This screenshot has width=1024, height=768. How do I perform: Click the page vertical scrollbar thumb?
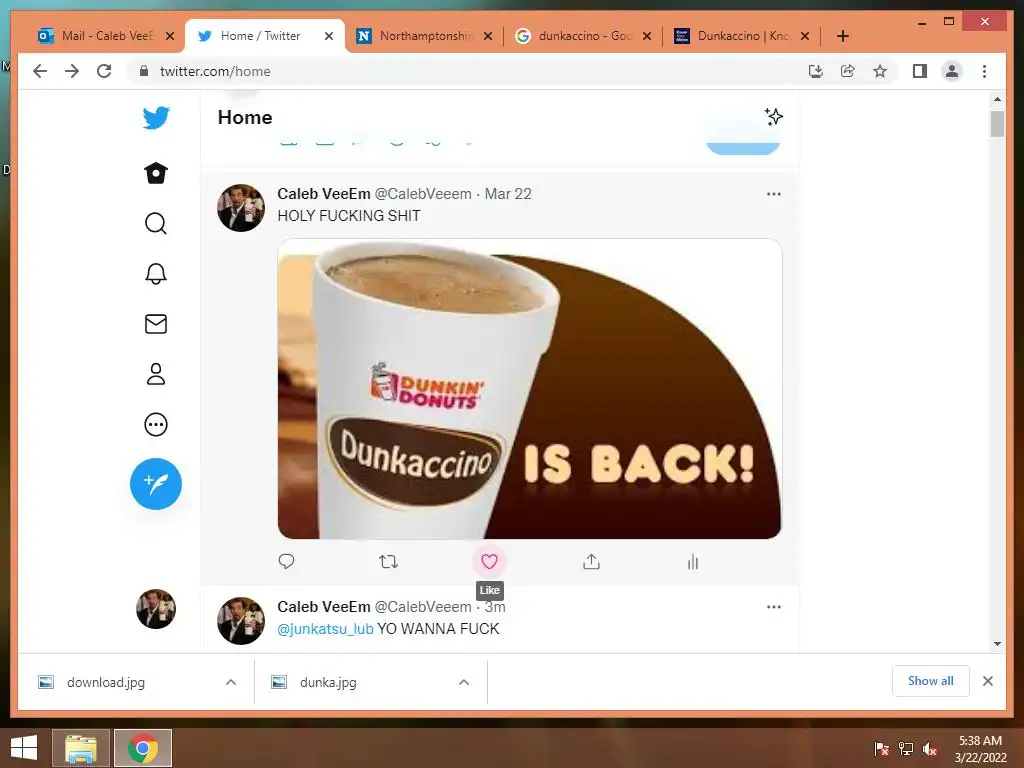[997, 123]
